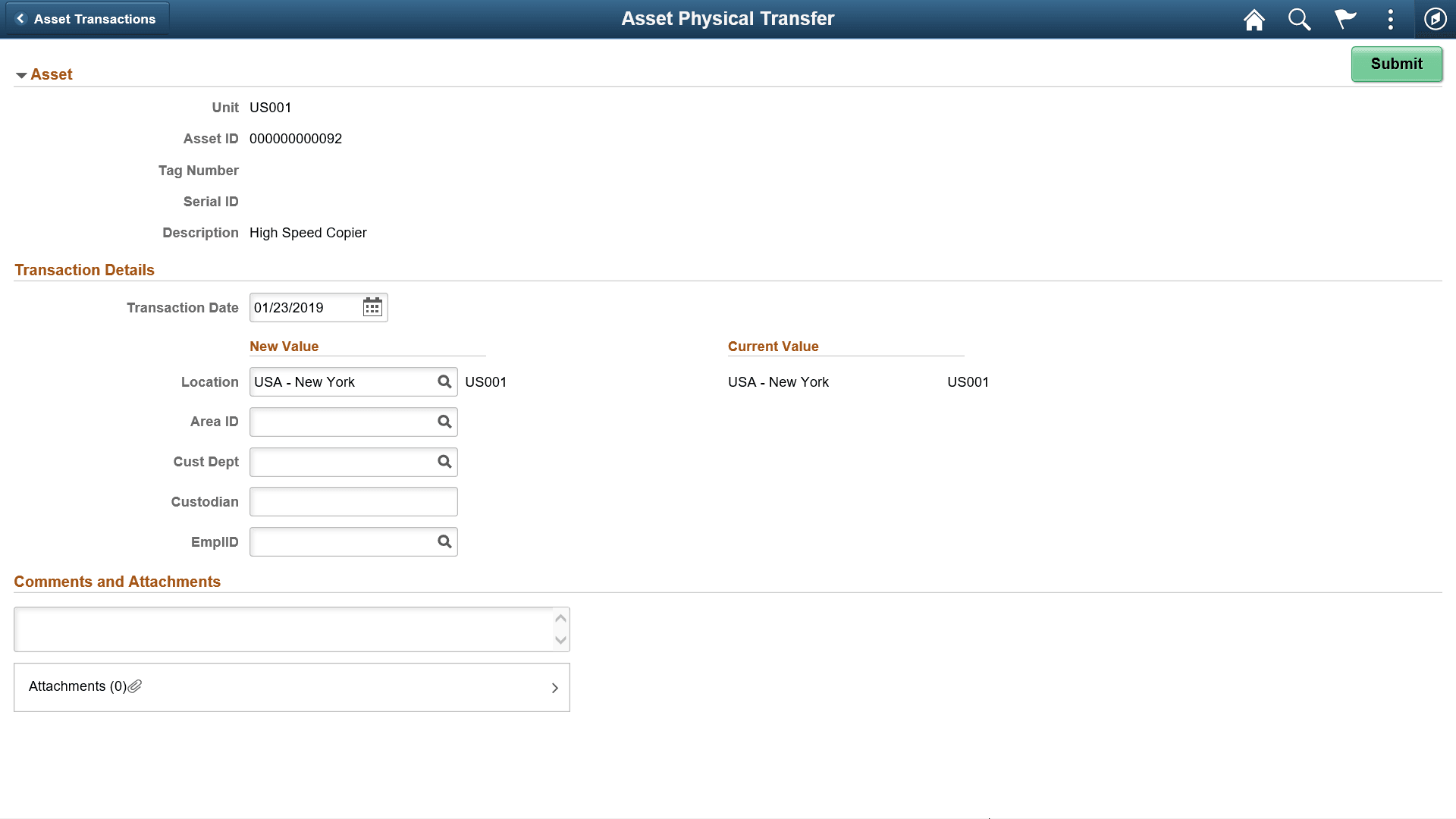
Task: Click the Location New Value field
Action: pyautogui.click(x=341, y=381)
